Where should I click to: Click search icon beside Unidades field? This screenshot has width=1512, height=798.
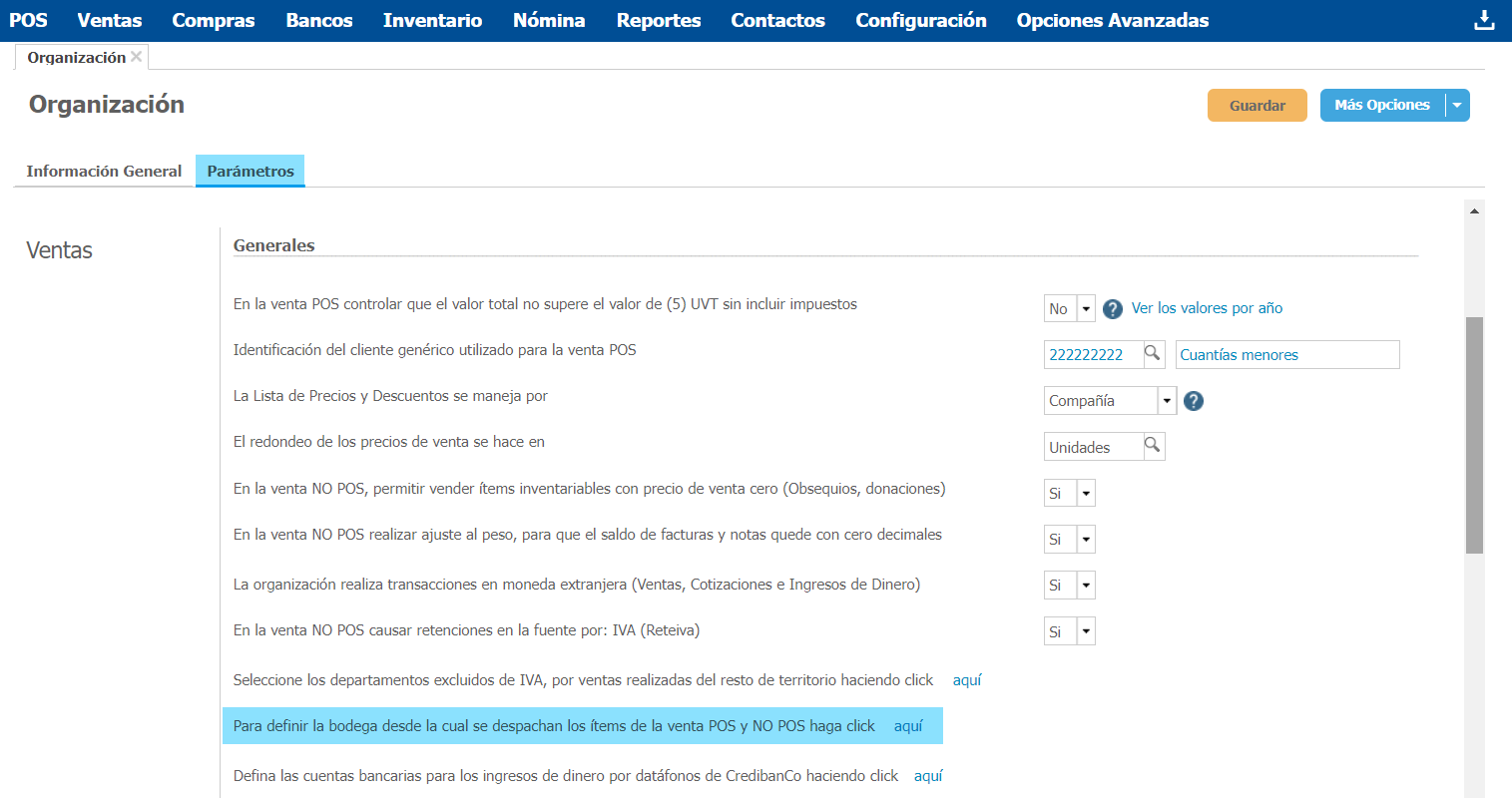coord(1153,446)
